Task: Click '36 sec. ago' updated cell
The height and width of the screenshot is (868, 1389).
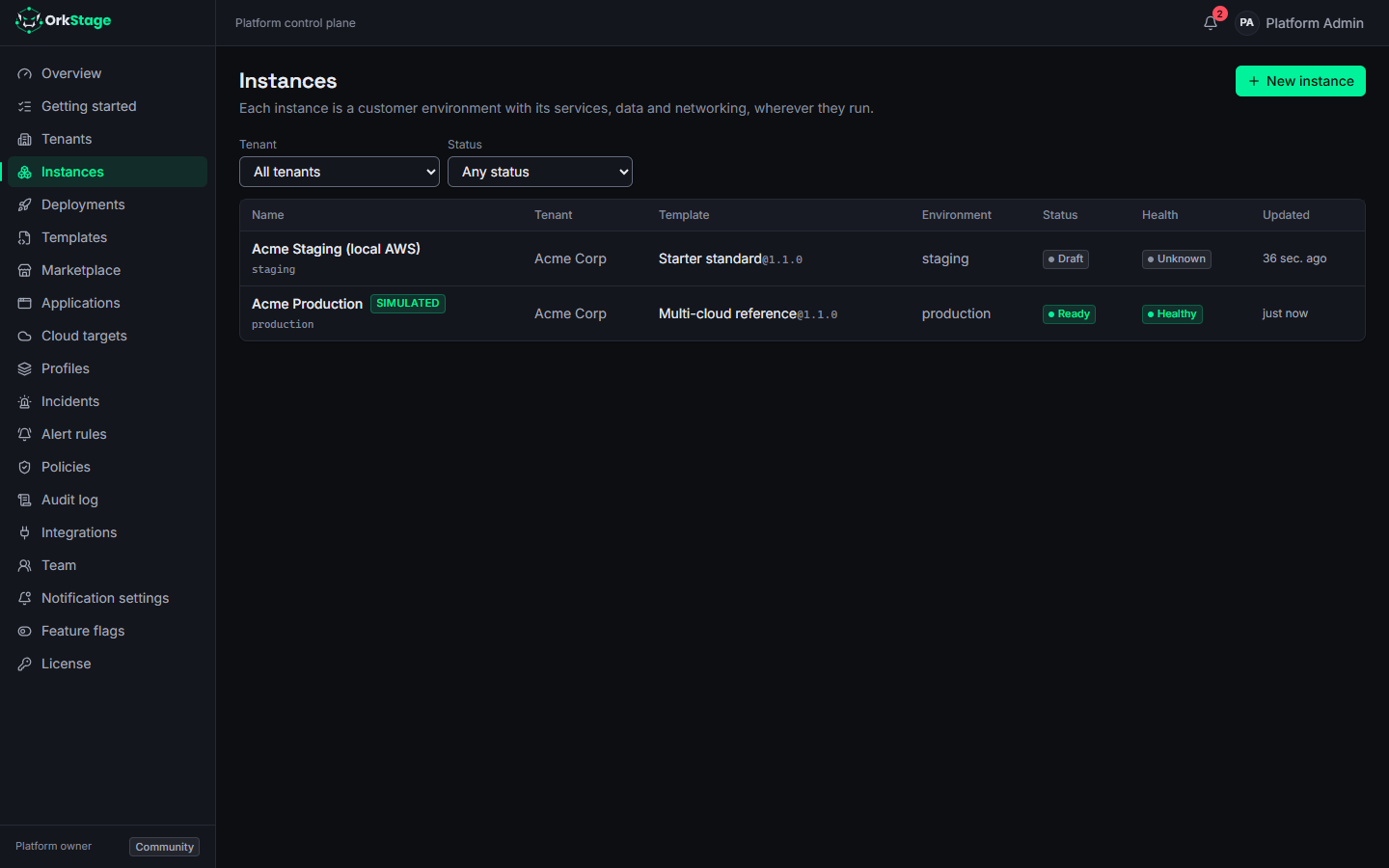Action: pos(1294,258)
